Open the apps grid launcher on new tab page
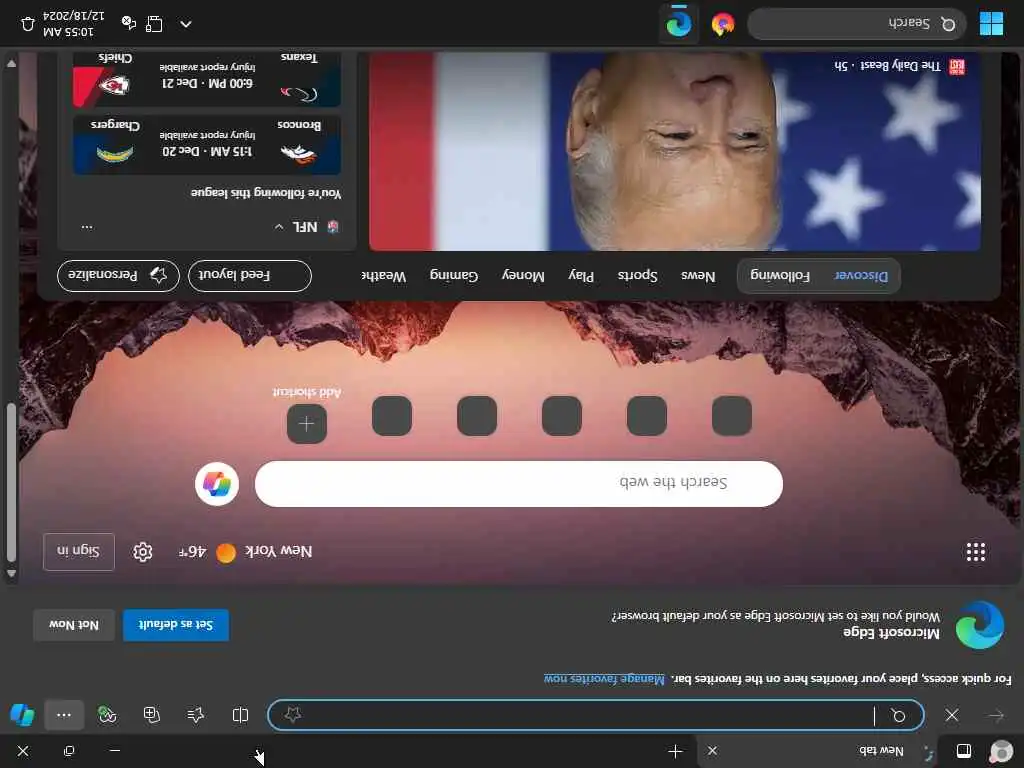 tap(976, 552)
